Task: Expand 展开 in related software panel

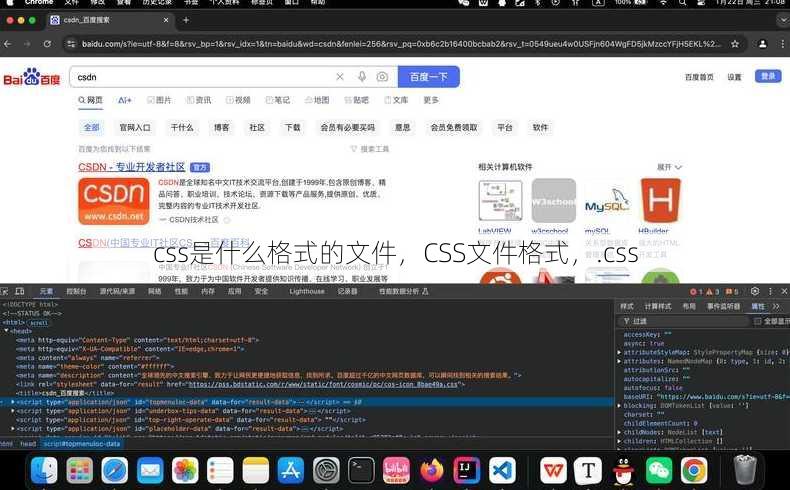Action: (669, 167)
